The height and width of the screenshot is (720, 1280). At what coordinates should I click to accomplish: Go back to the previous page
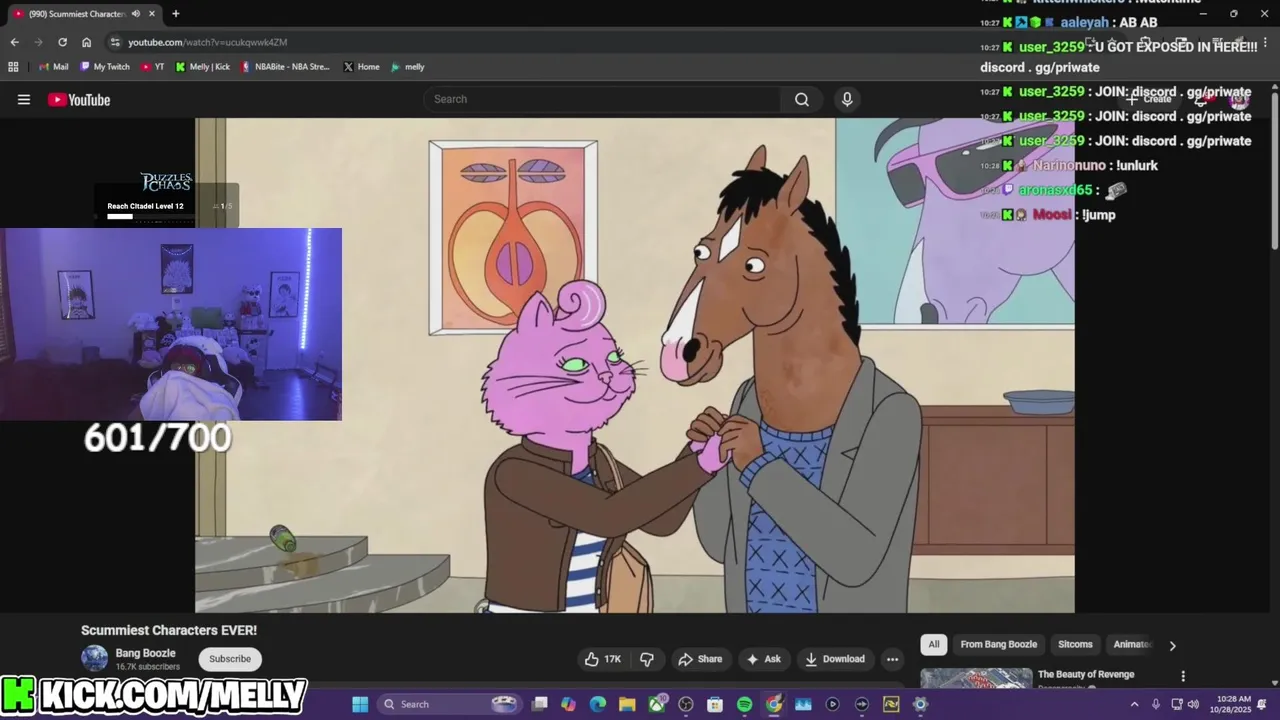click(x=14, y=42)
